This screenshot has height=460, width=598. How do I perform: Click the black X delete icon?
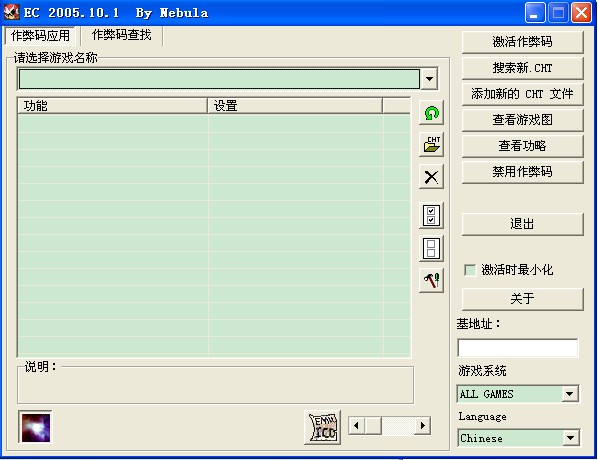point(431,177)
